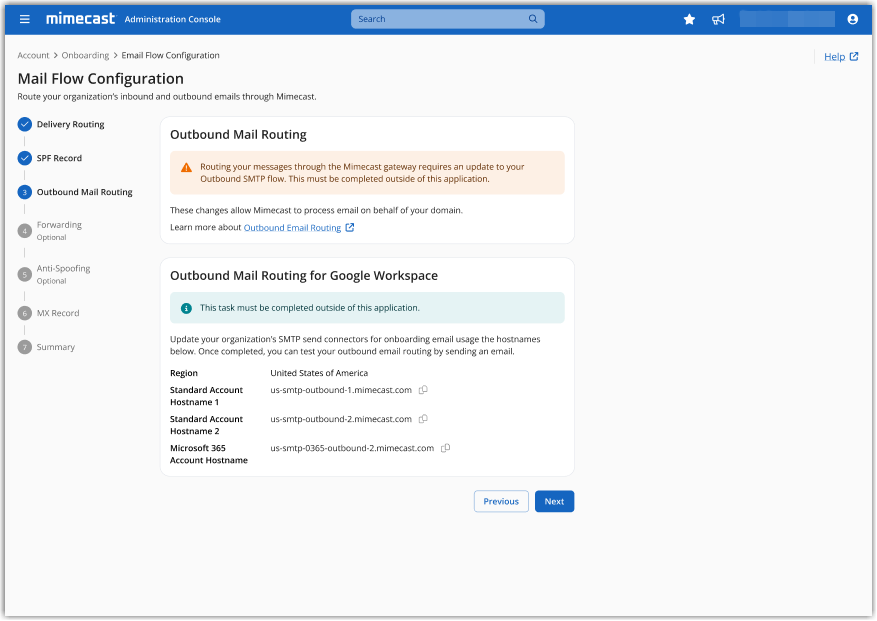Open the user account icon

click(x=852, y=19)
